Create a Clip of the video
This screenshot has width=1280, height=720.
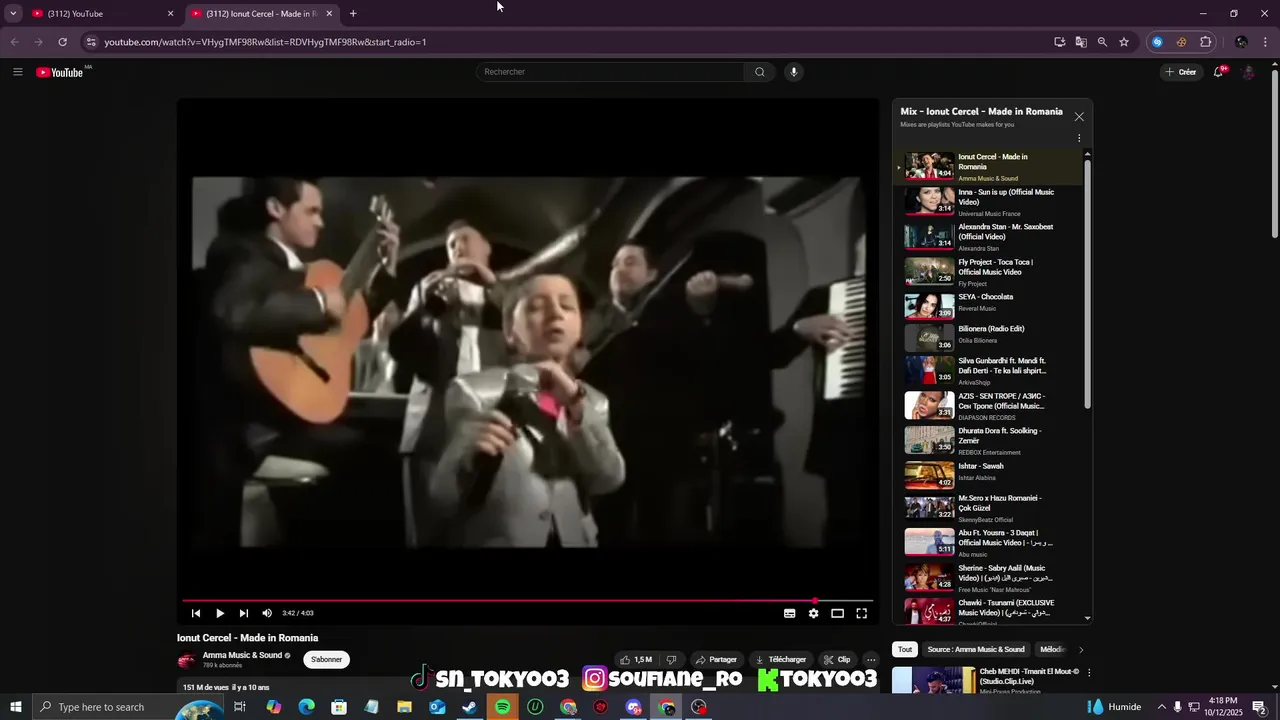[x=837, y=660]
